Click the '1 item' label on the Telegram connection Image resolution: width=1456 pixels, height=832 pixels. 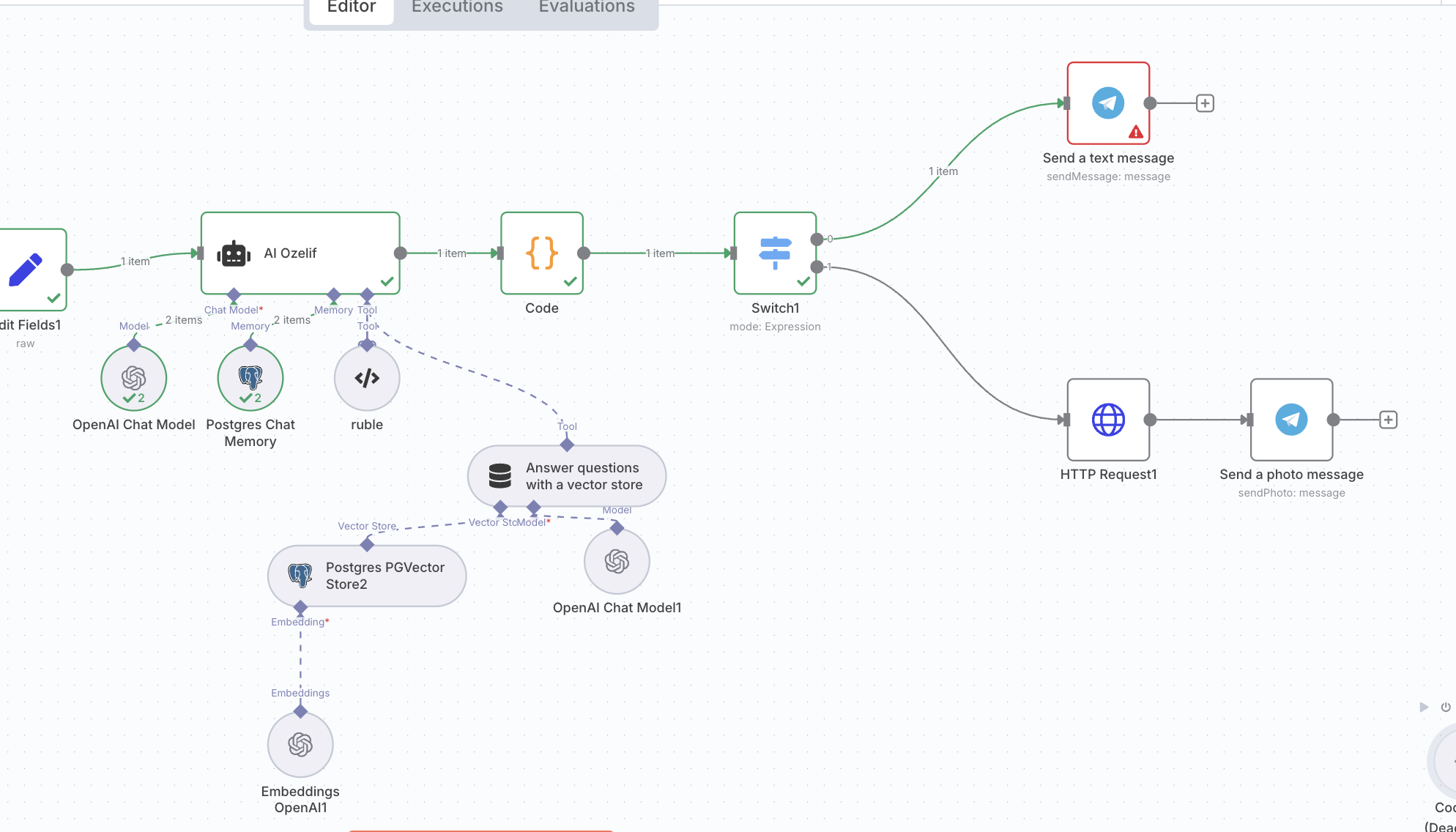click(x=943, y=171)
